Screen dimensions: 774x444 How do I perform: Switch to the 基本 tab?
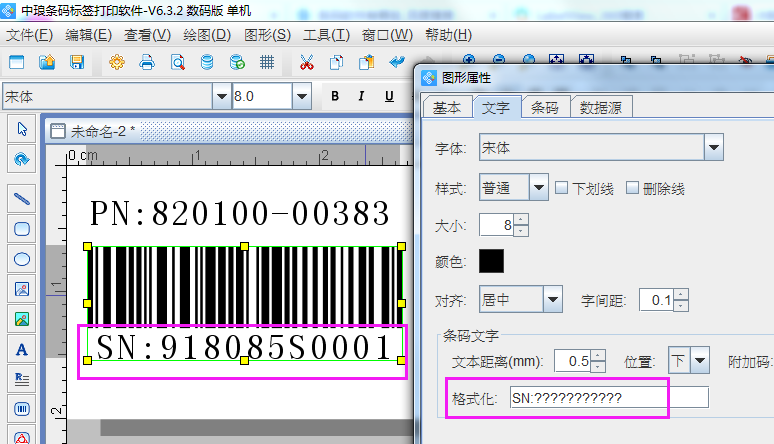447,108
